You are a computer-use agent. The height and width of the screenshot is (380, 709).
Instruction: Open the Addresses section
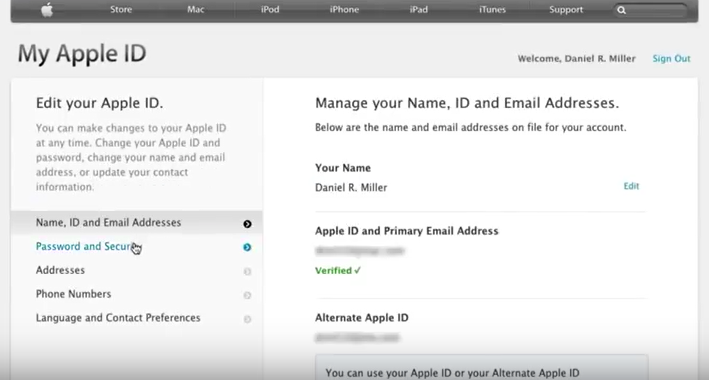tap(137, 271)
